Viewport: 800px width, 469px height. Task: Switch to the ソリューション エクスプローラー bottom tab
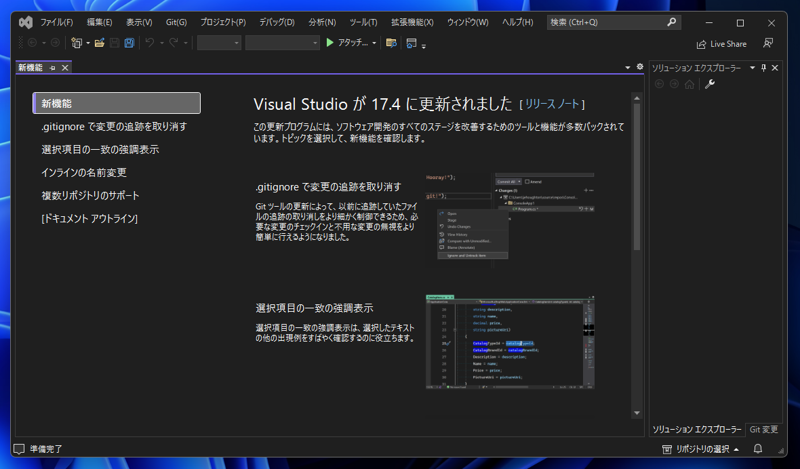[696, 430]
